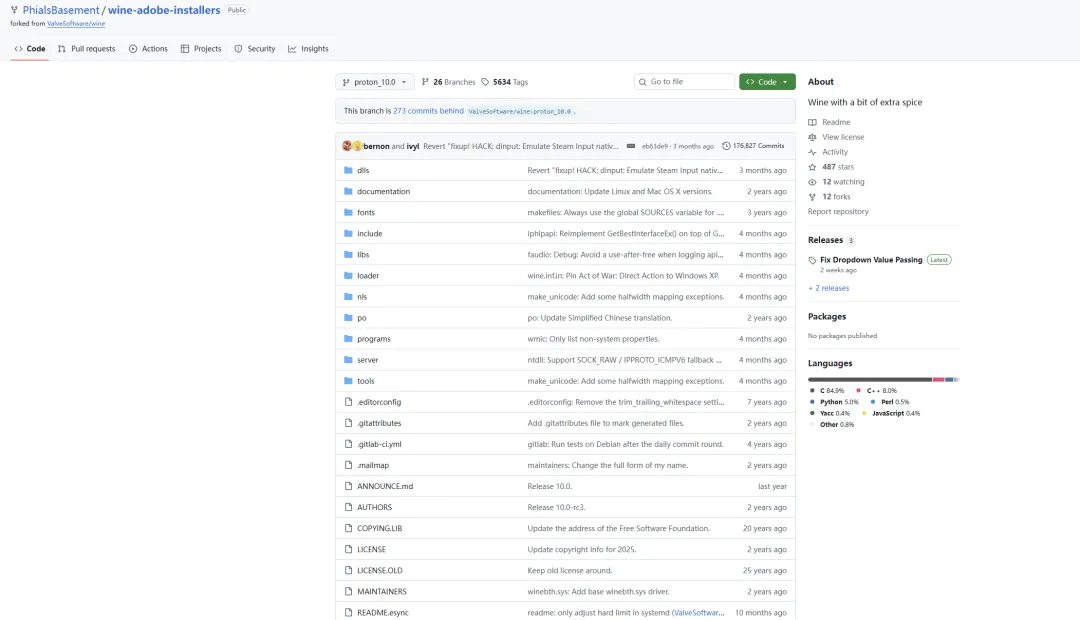
Task: Click the server folder icon
Action: [x=348, y=360]
